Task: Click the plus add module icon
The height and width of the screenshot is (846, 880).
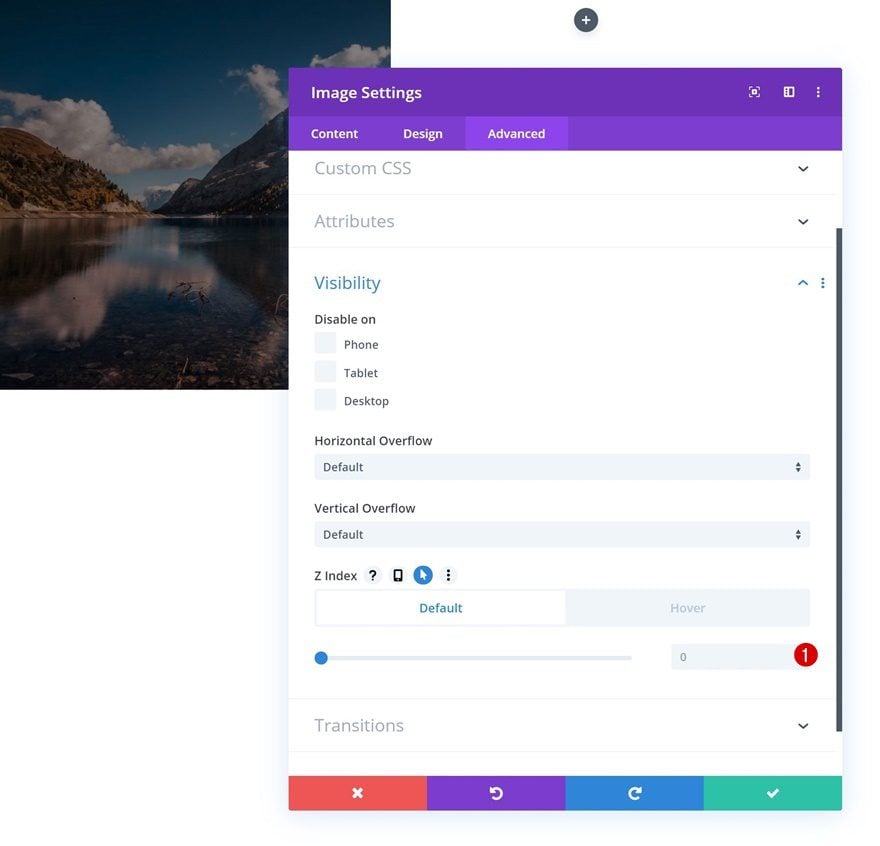Action: pos(585,20)
